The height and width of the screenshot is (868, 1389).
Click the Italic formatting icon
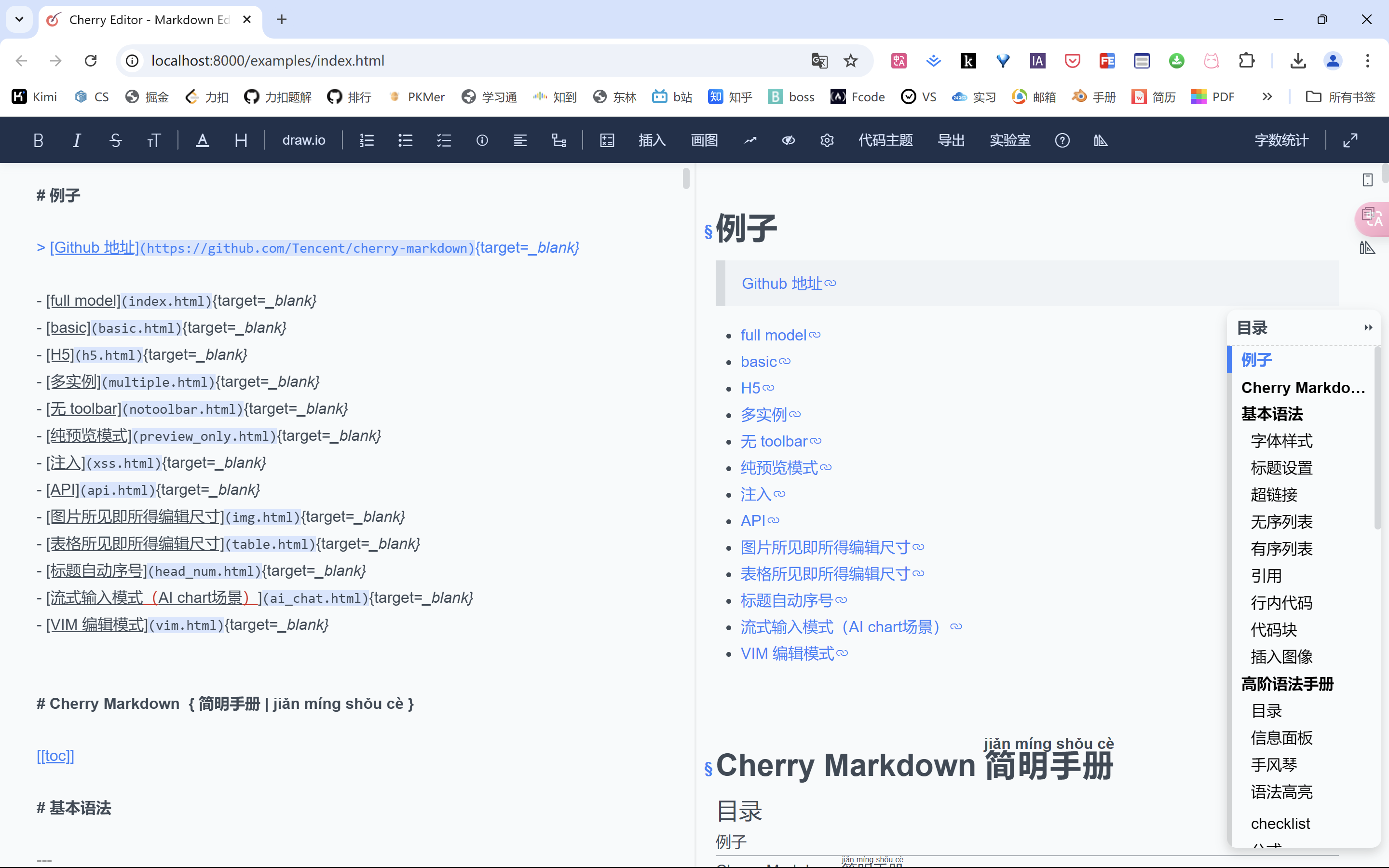[x=77, y=140]
